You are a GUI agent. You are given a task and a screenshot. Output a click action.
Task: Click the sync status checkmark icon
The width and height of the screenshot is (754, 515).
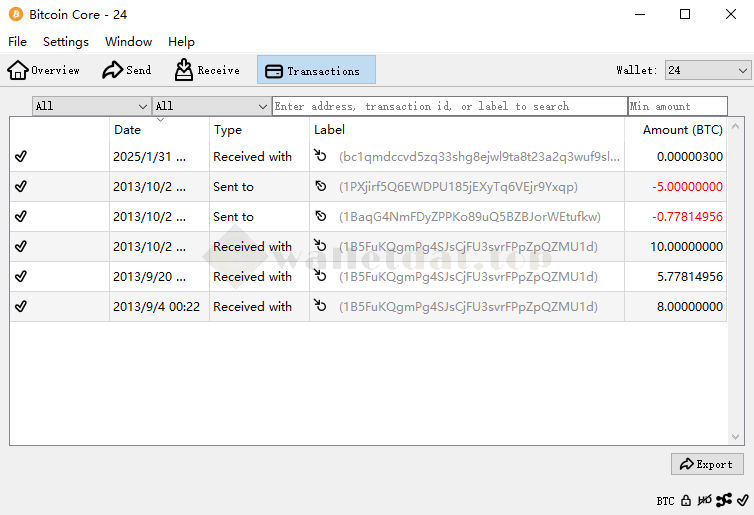(741, 500)
